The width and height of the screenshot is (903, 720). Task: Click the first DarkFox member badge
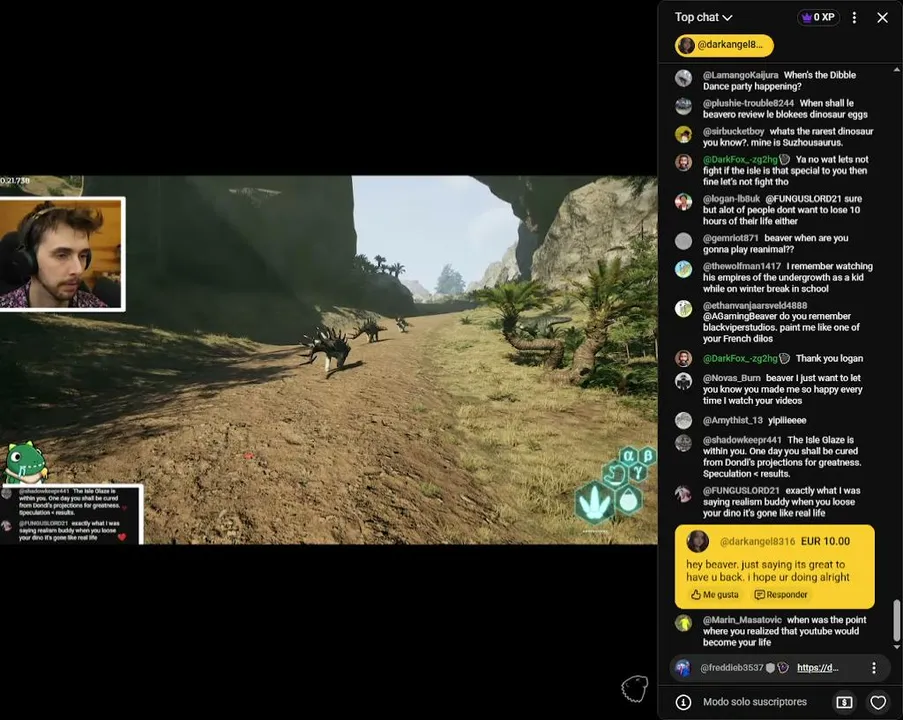[x=784, y=160]
